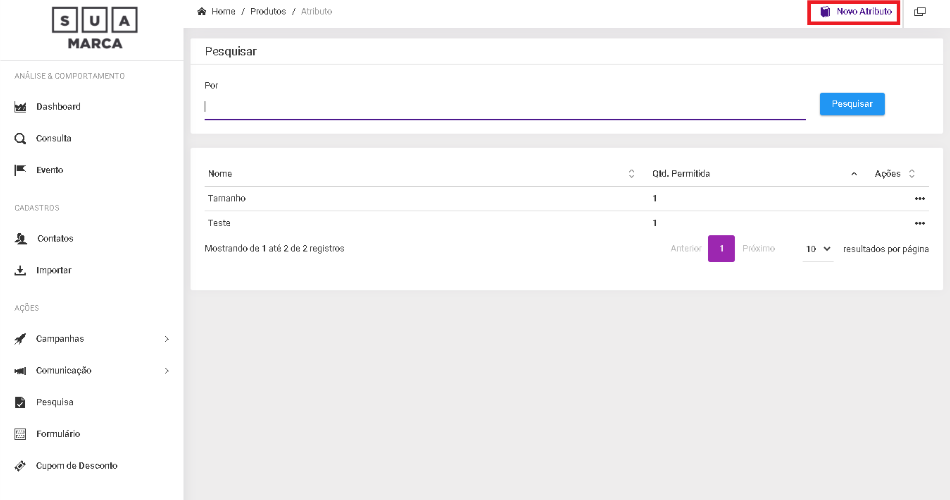Click the Evento flag icon
Screen dimensions: 950x500
coord(20,171)
